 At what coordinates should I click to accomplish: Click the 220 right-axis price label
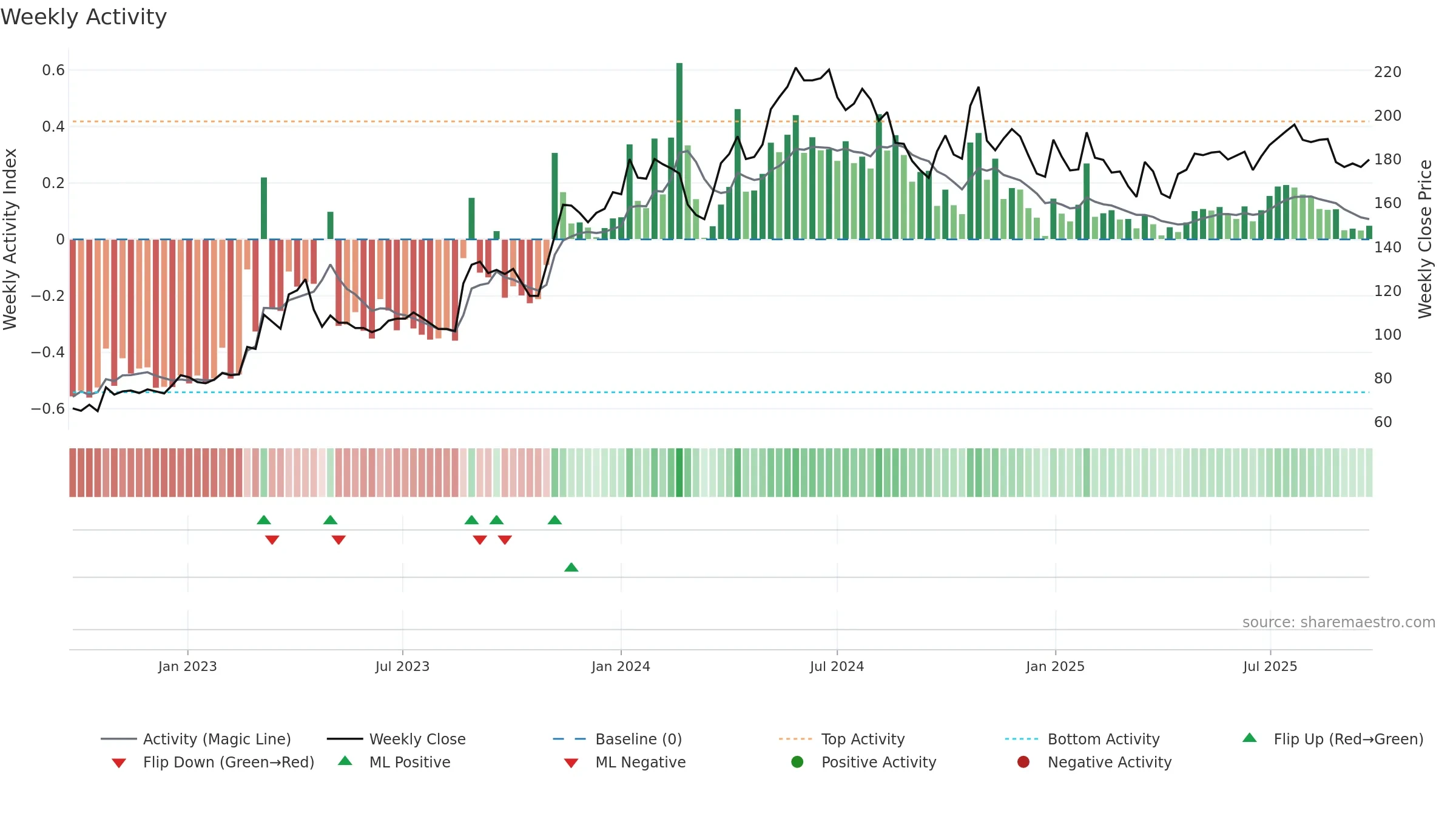coord(1388,72)
